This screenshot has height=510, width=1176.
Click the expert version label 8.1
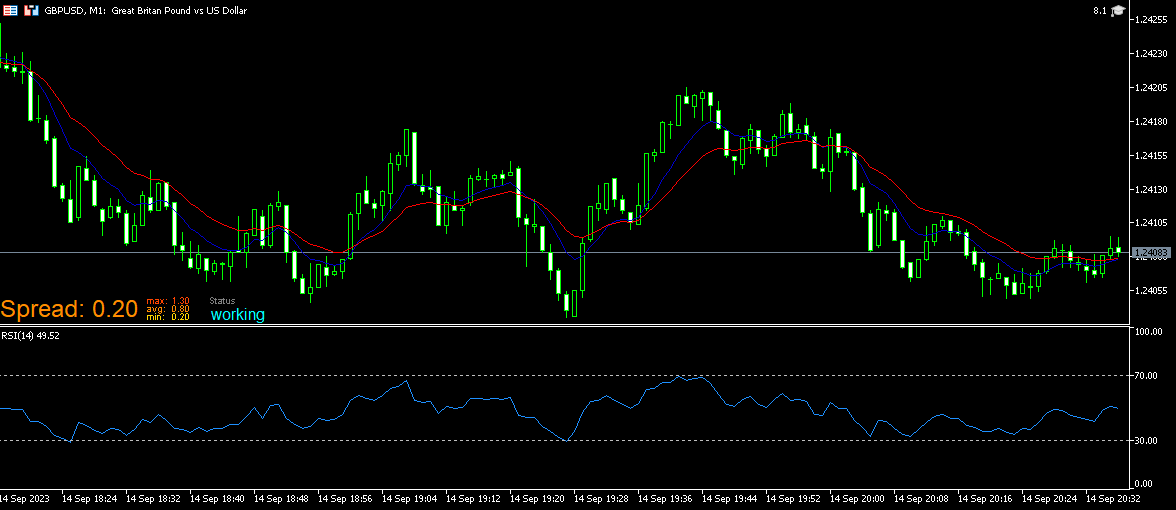coord(1100,10)
